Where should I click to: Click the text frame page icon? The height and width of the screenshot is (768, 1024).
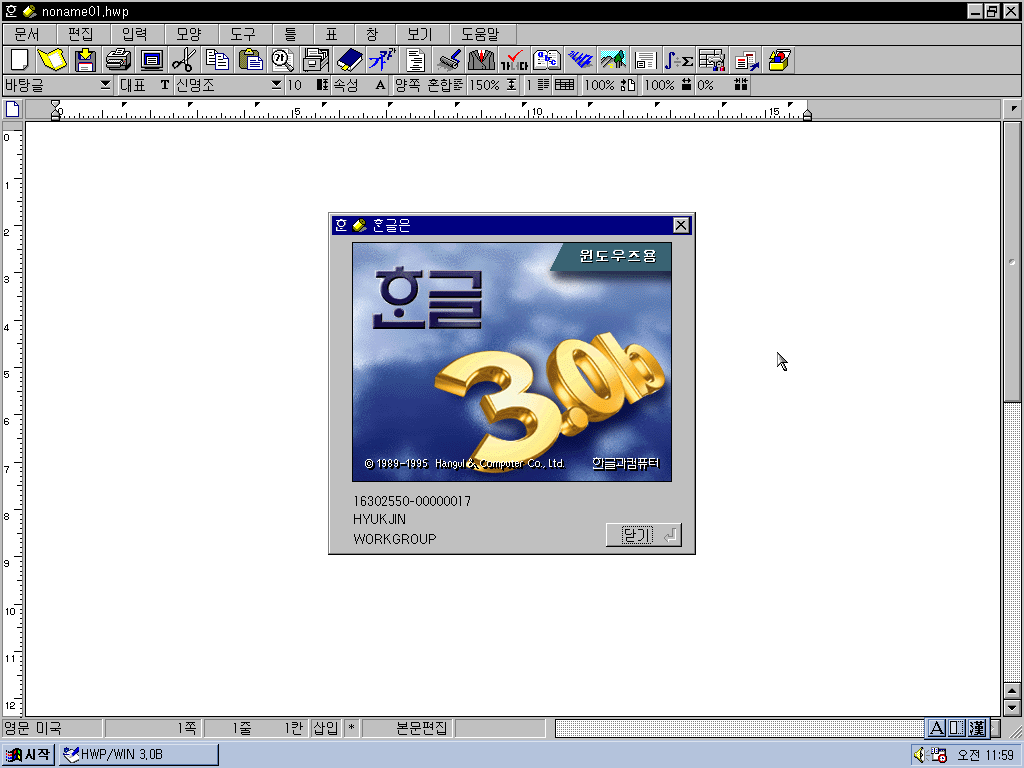pos(645,60)
